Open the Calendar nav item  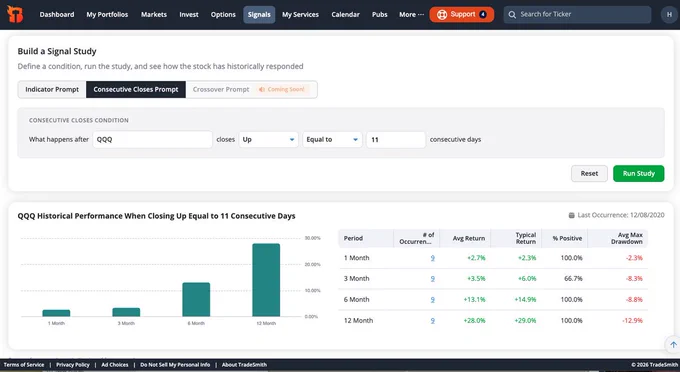(345, 14)
